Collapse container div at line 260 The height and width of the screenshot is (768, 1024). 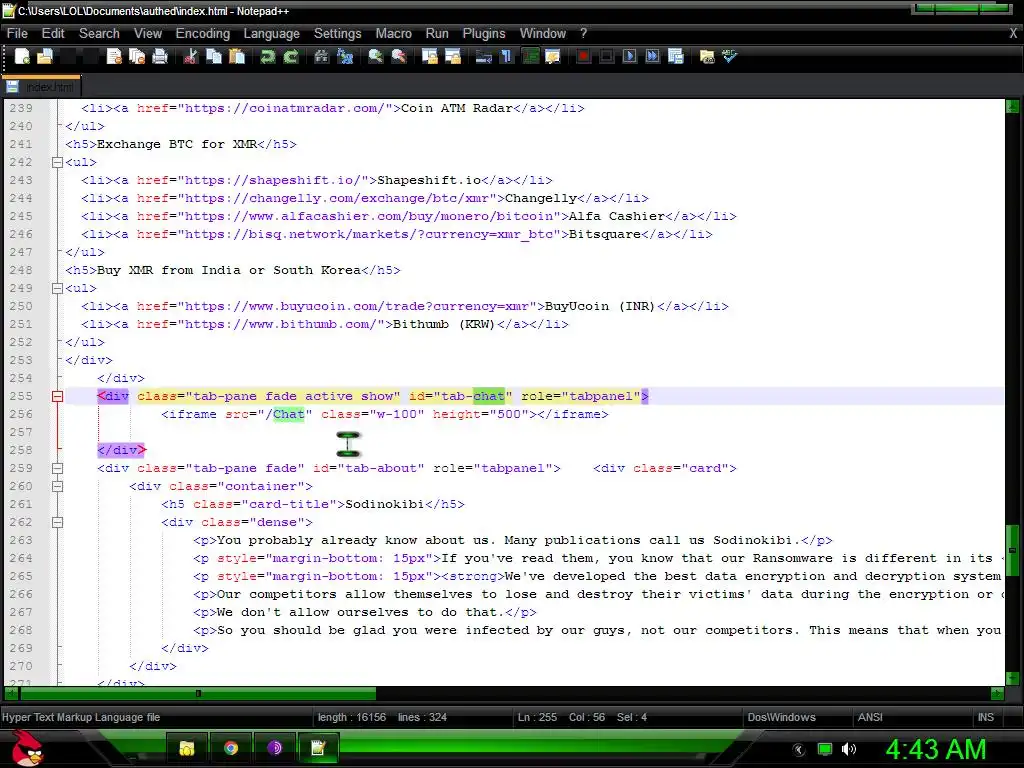(57, 486)
